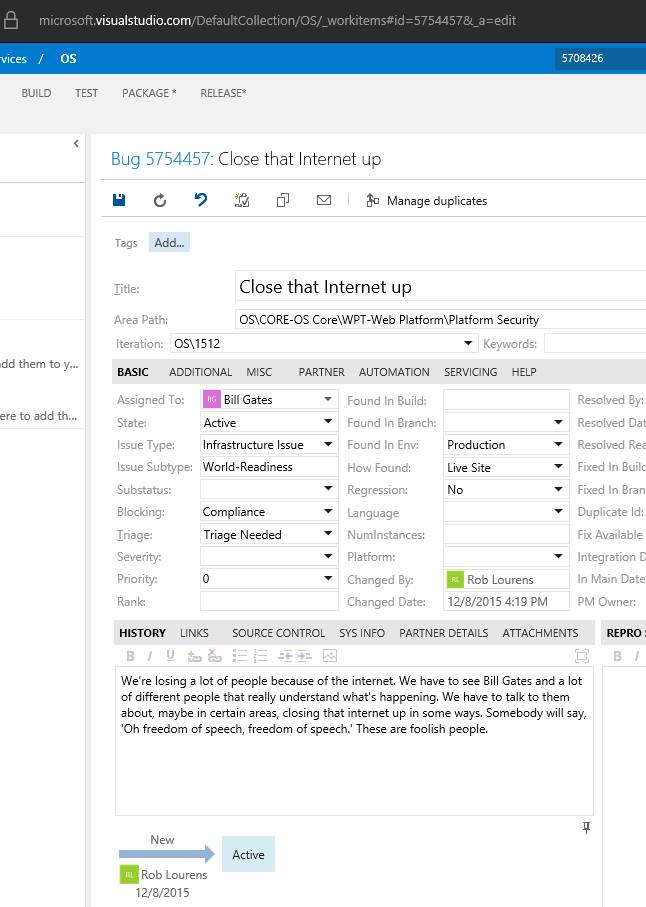Open the Issue Type dropdown
This screenshot has width=646, height=907.
point(328,444)
